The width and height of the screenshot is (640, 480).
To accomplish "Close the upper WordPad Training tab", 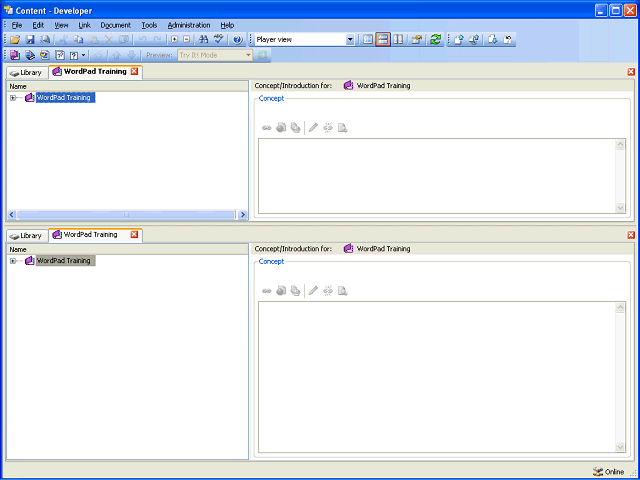I will (x=134, y=71).
